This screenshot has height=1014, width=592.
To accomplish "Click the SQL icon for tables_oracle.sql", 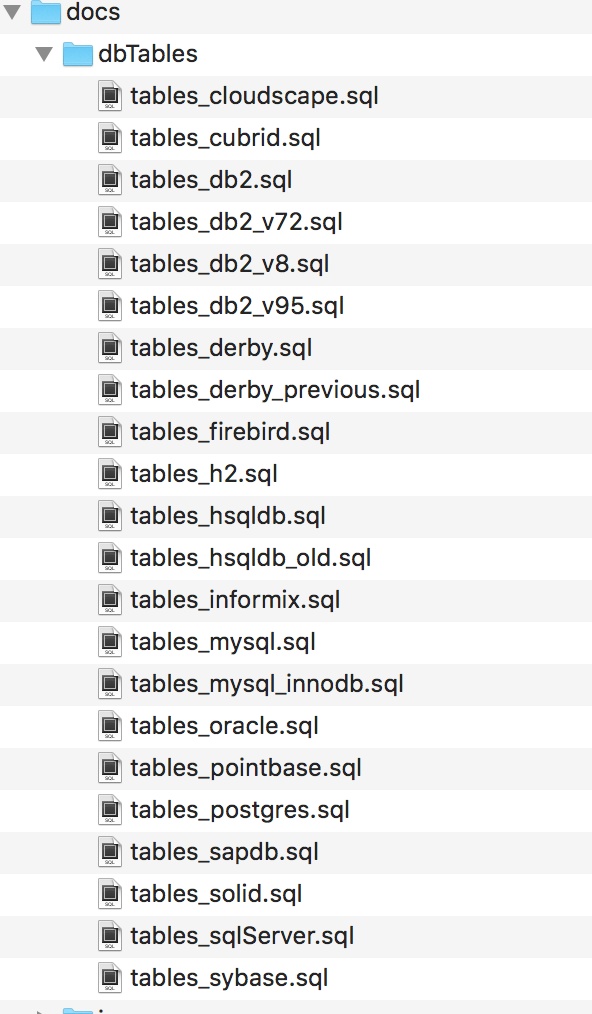I will pos(110,727).
